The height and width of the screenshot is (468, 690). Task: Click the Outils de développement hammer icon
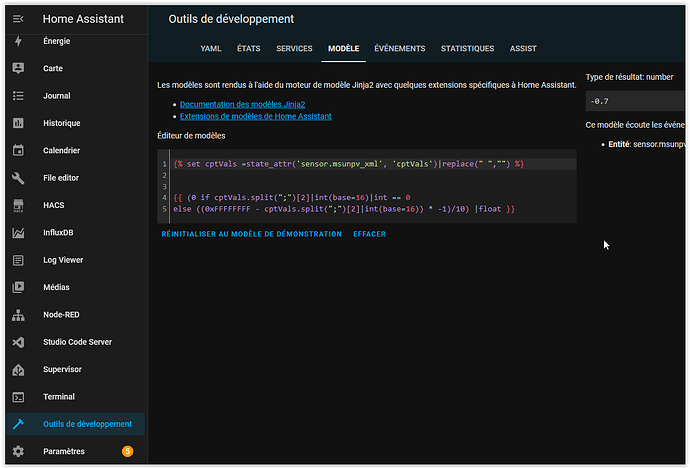pyautogui.click(x=18, y=424)
